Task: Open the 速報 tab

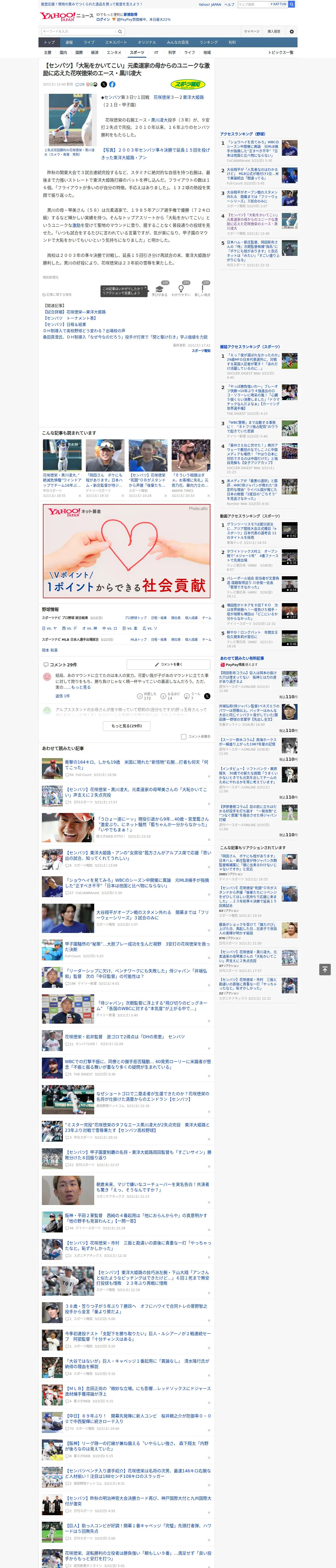Action: tap(69, 43)
